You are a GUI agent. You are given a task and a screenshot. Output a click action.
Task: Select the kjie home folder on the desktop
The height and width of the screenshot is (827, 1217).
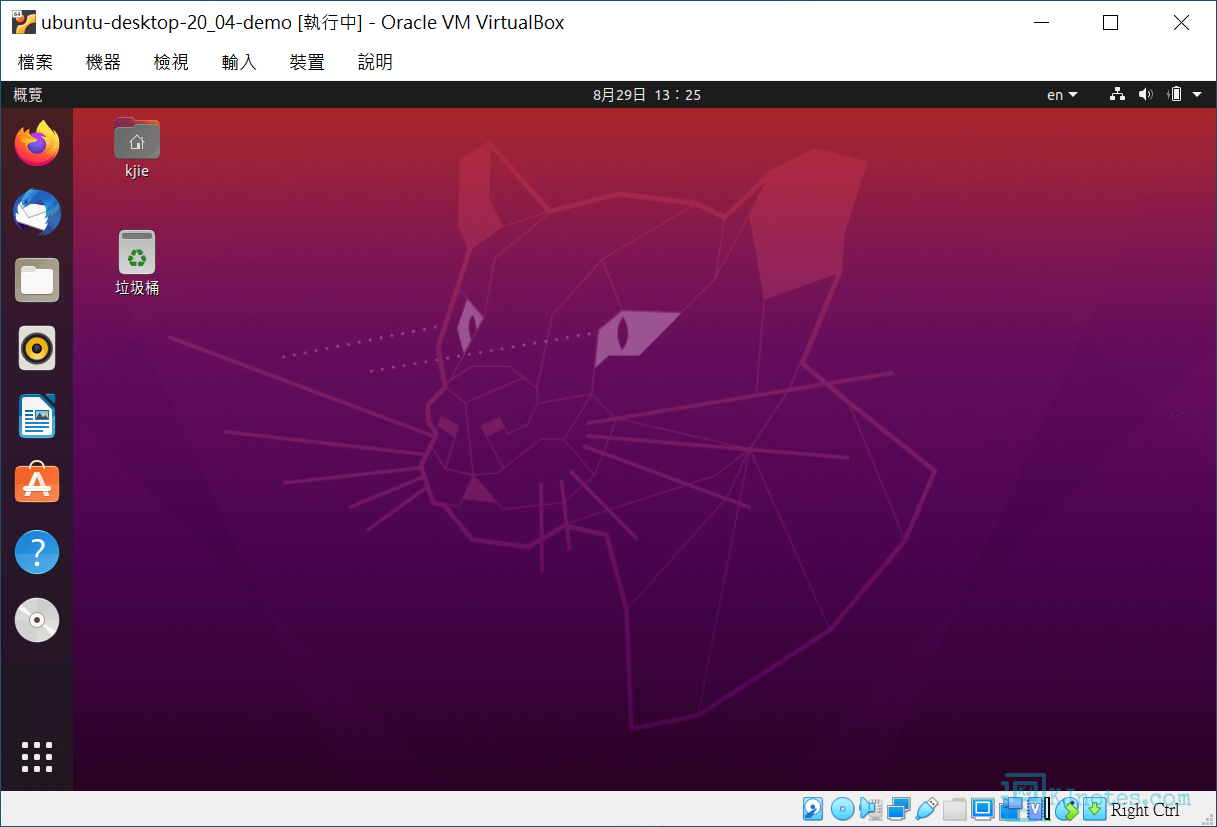[137, 147]
